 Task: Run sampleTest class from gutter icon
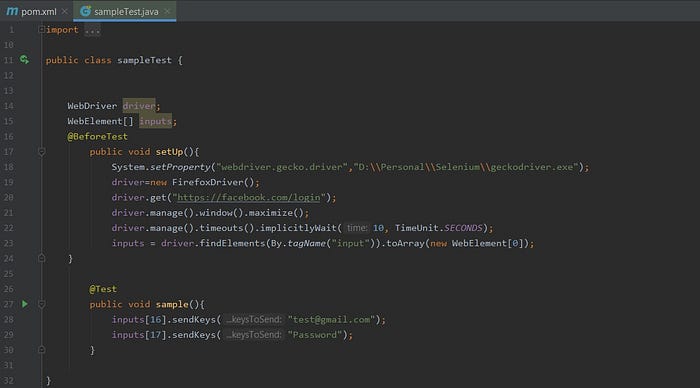click(x=25, y=60)
